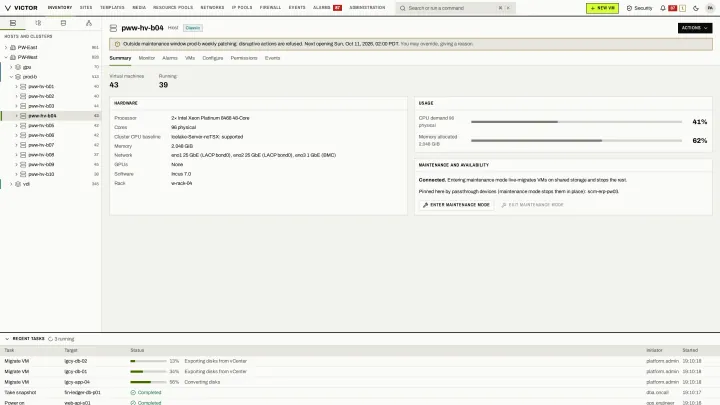Click the host icon beside the pww-hv-b04 title
Image resolution: width=720 pixels, height=405 pixels.
coord(113,28)
